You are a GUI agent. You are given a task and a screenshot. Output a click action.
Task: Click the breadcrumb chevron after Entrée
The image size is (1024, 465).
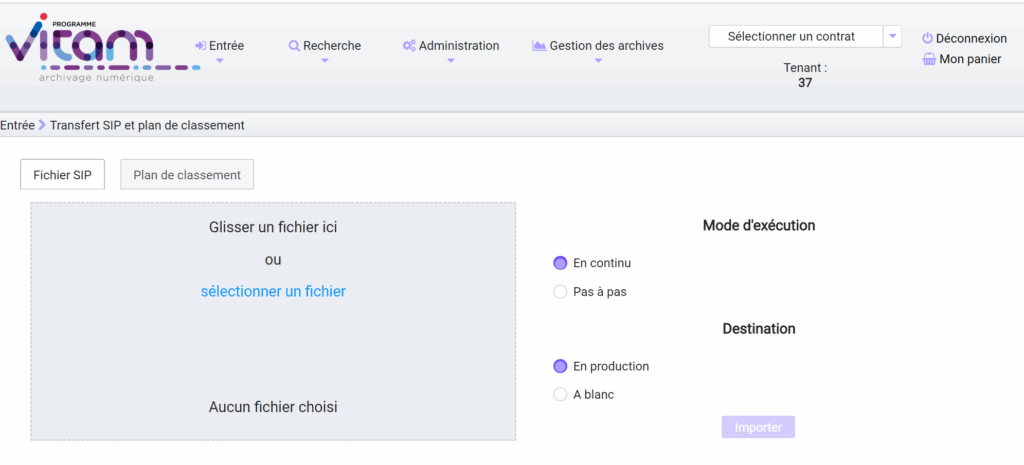pyautogui.click(x=42, y=125)
